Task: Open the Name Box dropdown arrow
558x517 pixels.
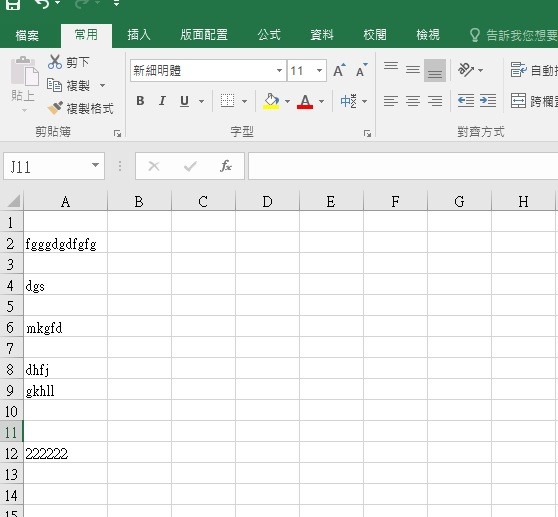Action: (x=95, y=165)
